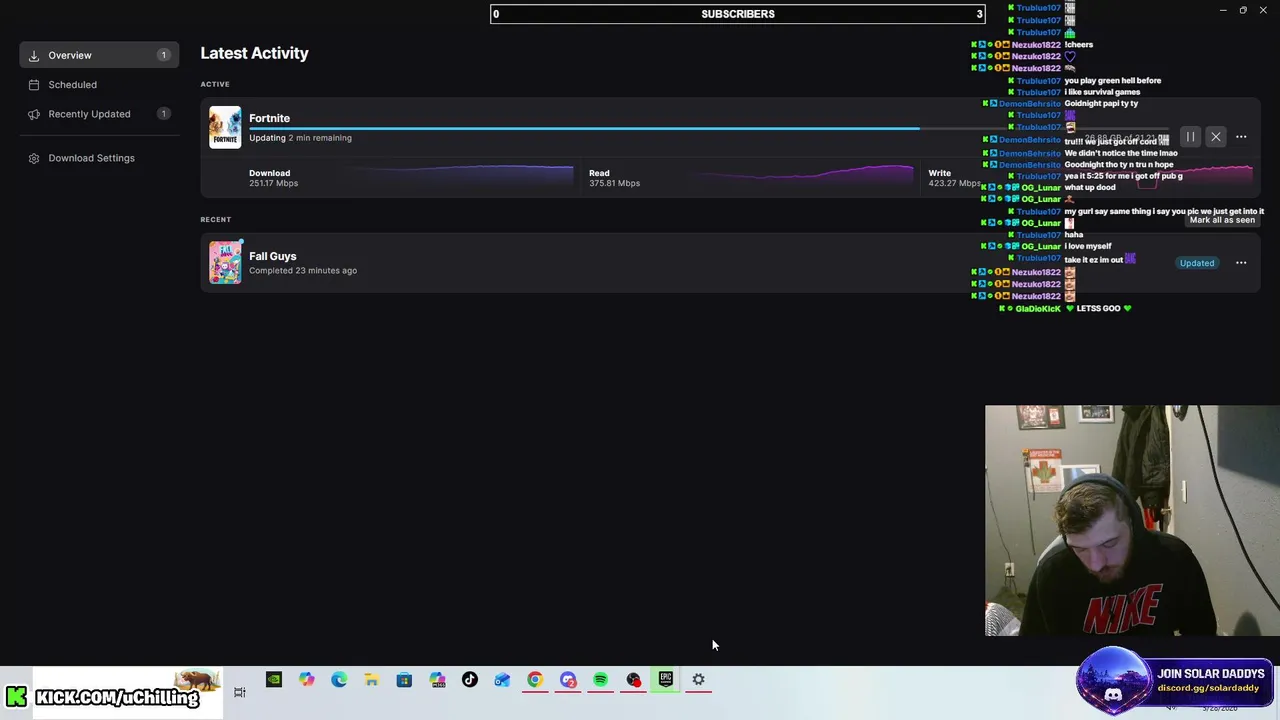Open File Explorer from the taskbar
This screenshot has height=720, width=1280.
(x=371, y=680)
